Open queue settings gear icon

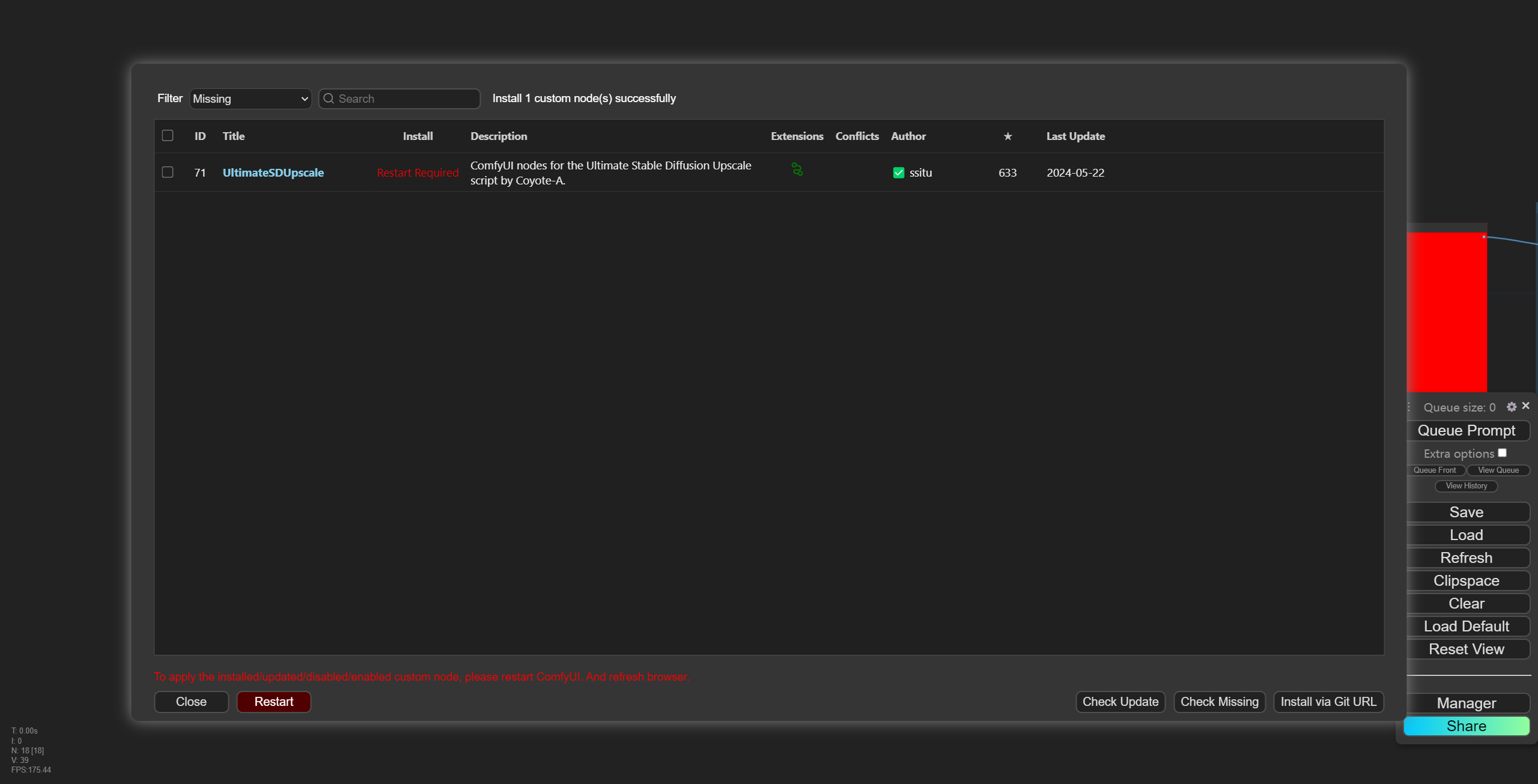(1512, 407)
